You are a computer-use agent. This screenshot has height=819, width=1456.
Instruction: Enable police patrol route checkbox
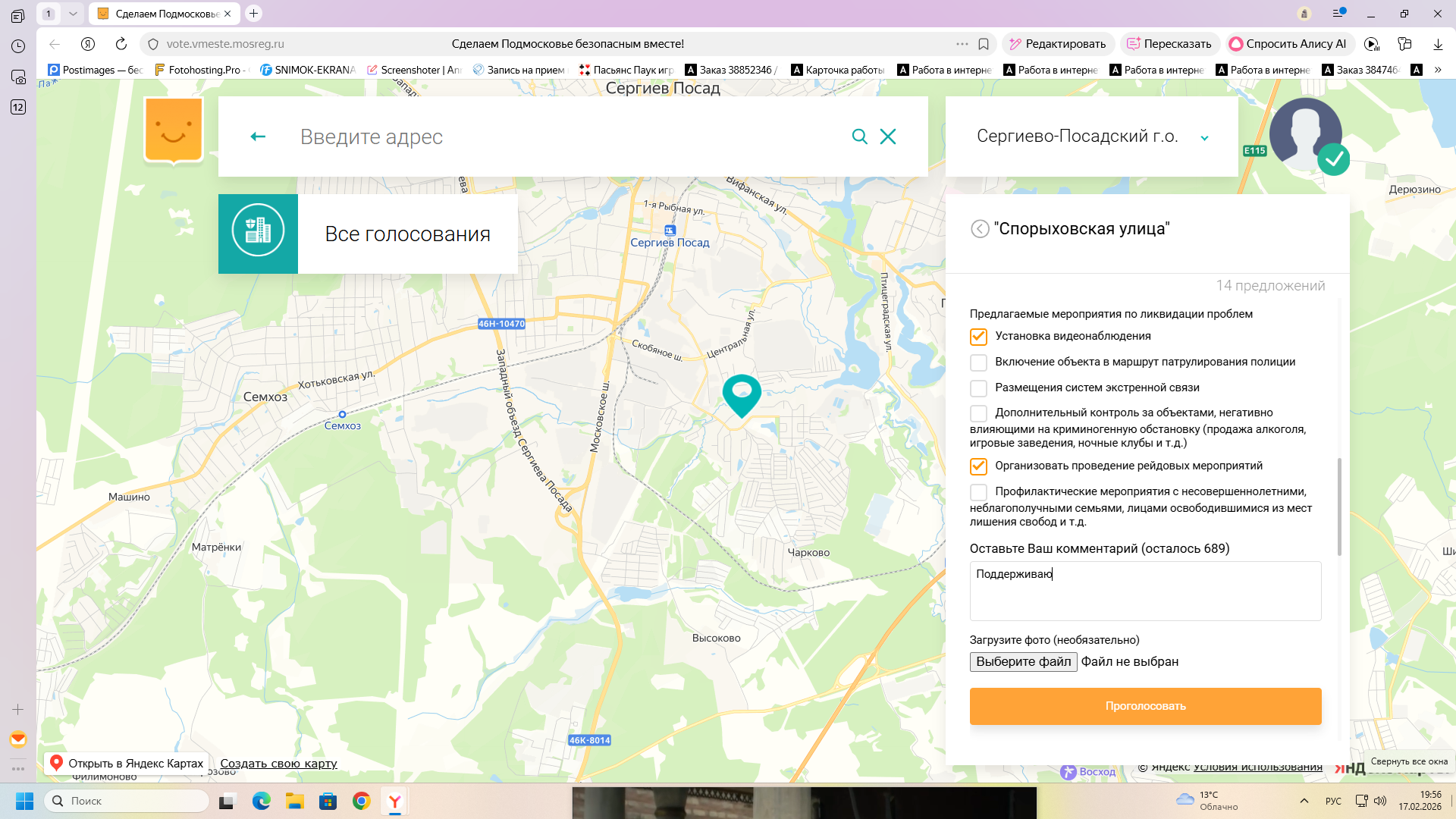(x=978, y=362)
